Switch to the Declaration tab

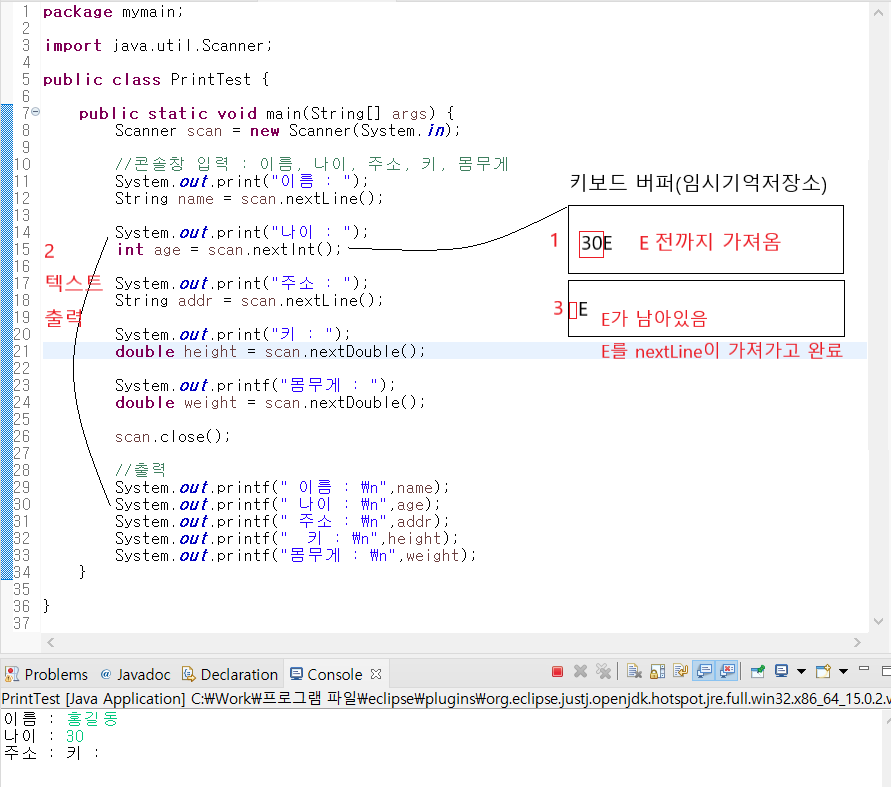[230, 674]
